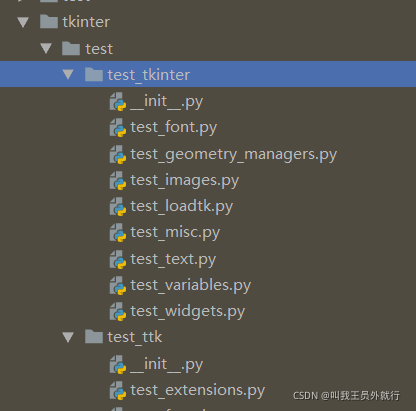Click the test folder name label

tap(99, 49)
